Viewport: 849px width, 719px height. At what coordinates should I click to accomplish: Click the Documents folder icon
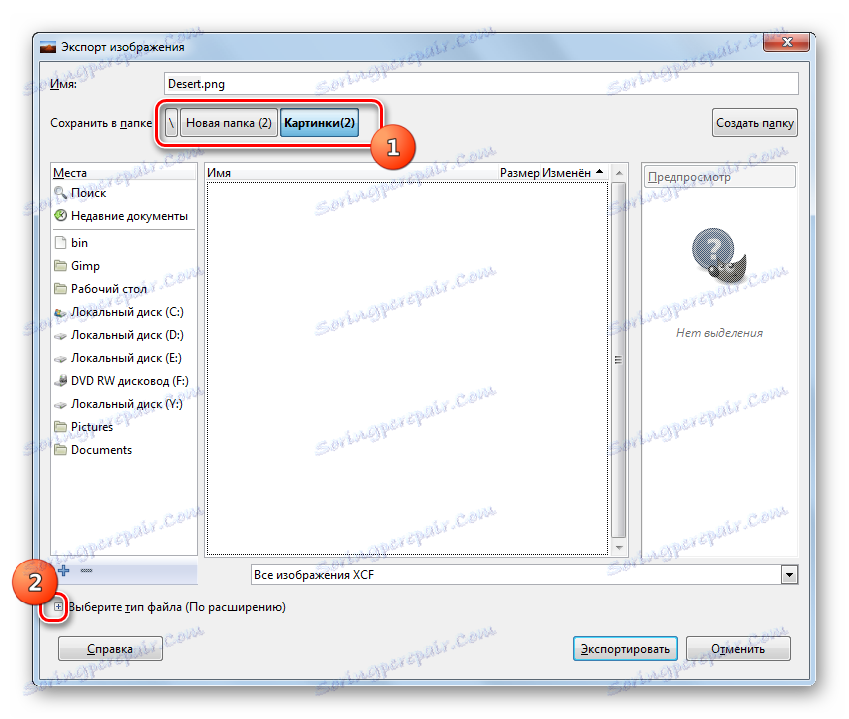61,449
